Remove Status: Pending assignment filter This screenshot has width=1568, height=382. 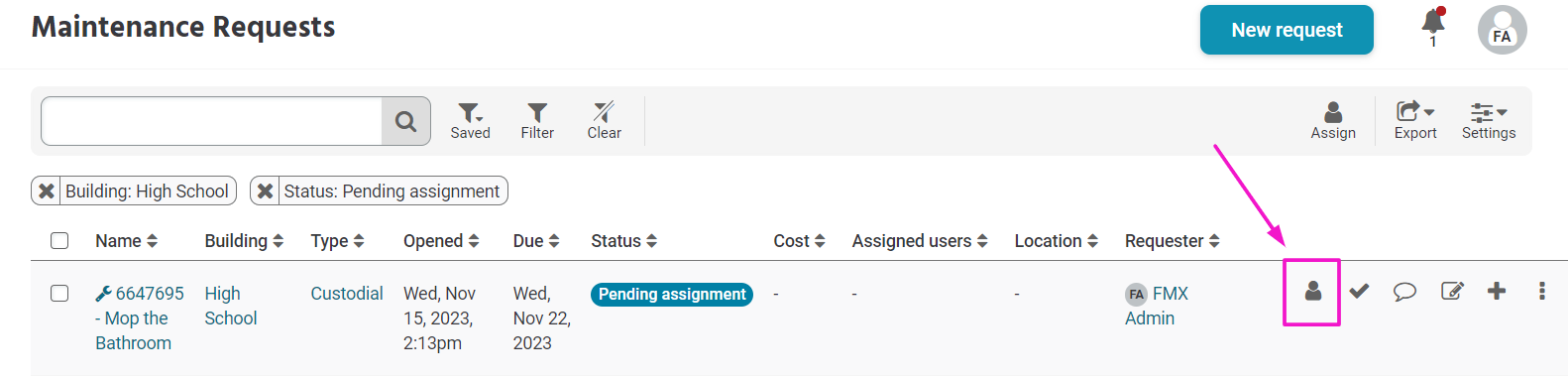265,191
